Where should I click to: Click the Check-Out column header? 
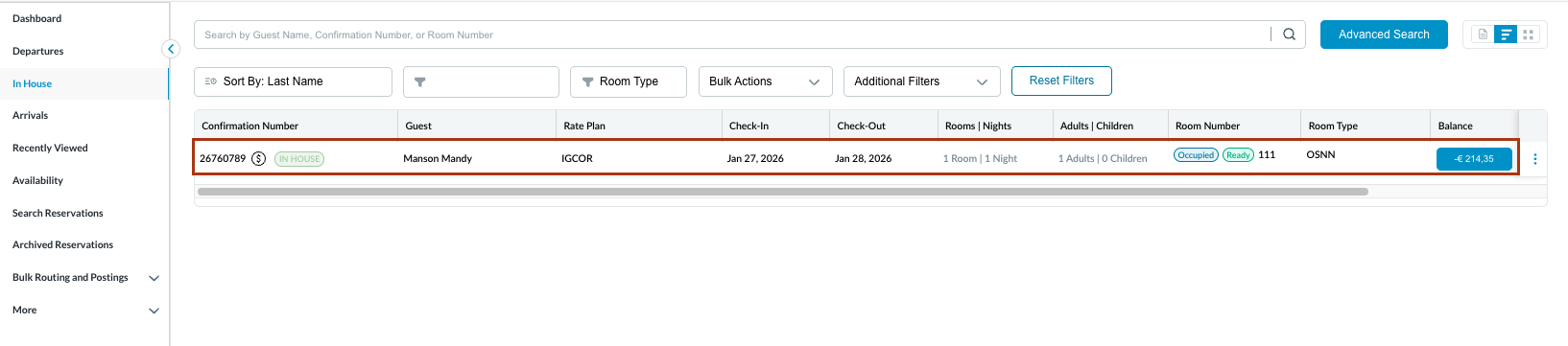pos(861,126)
